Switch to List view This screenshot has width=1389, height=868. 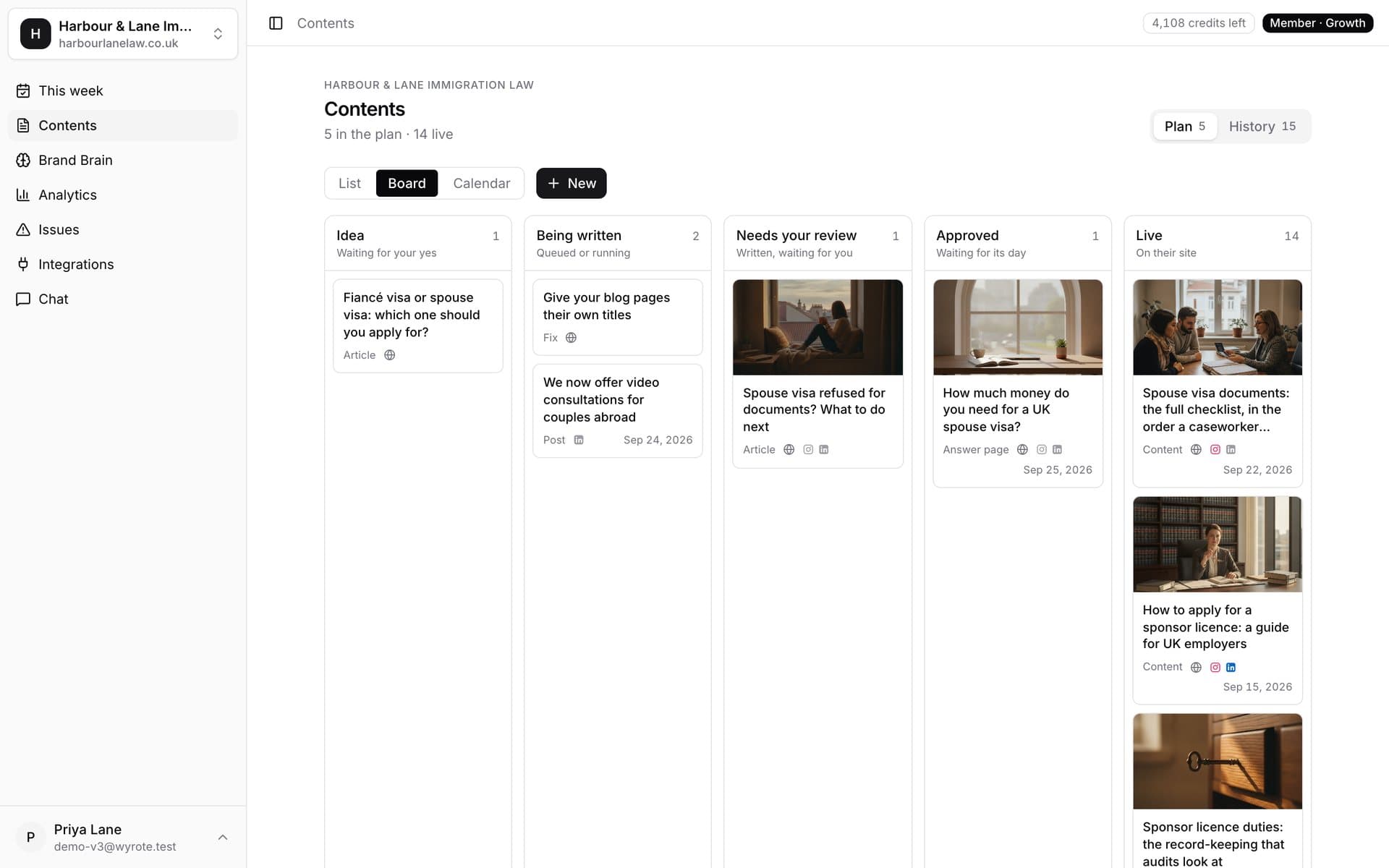(x=349, y=184)
